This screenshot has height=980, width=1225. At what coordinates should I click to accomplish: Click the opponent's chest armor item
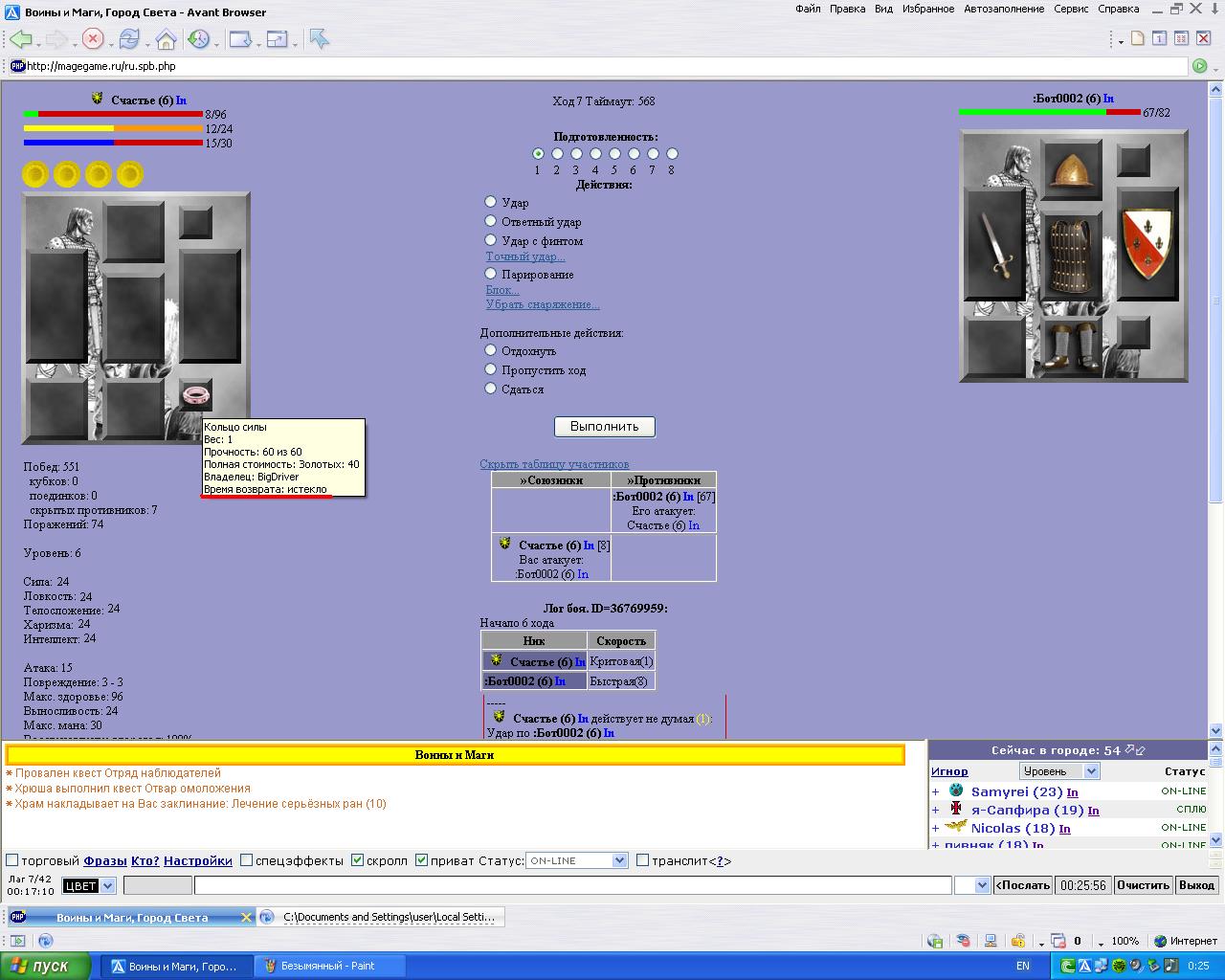tap(1071, 255)
